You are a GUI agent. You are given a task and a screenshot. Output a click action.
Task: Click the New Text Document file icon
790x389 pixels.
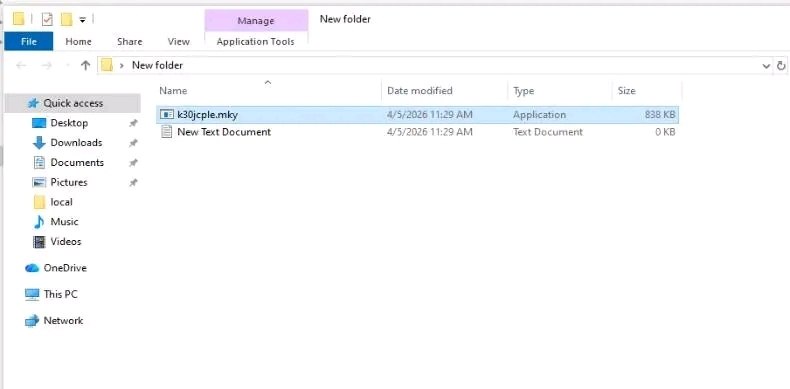(167, 132)
